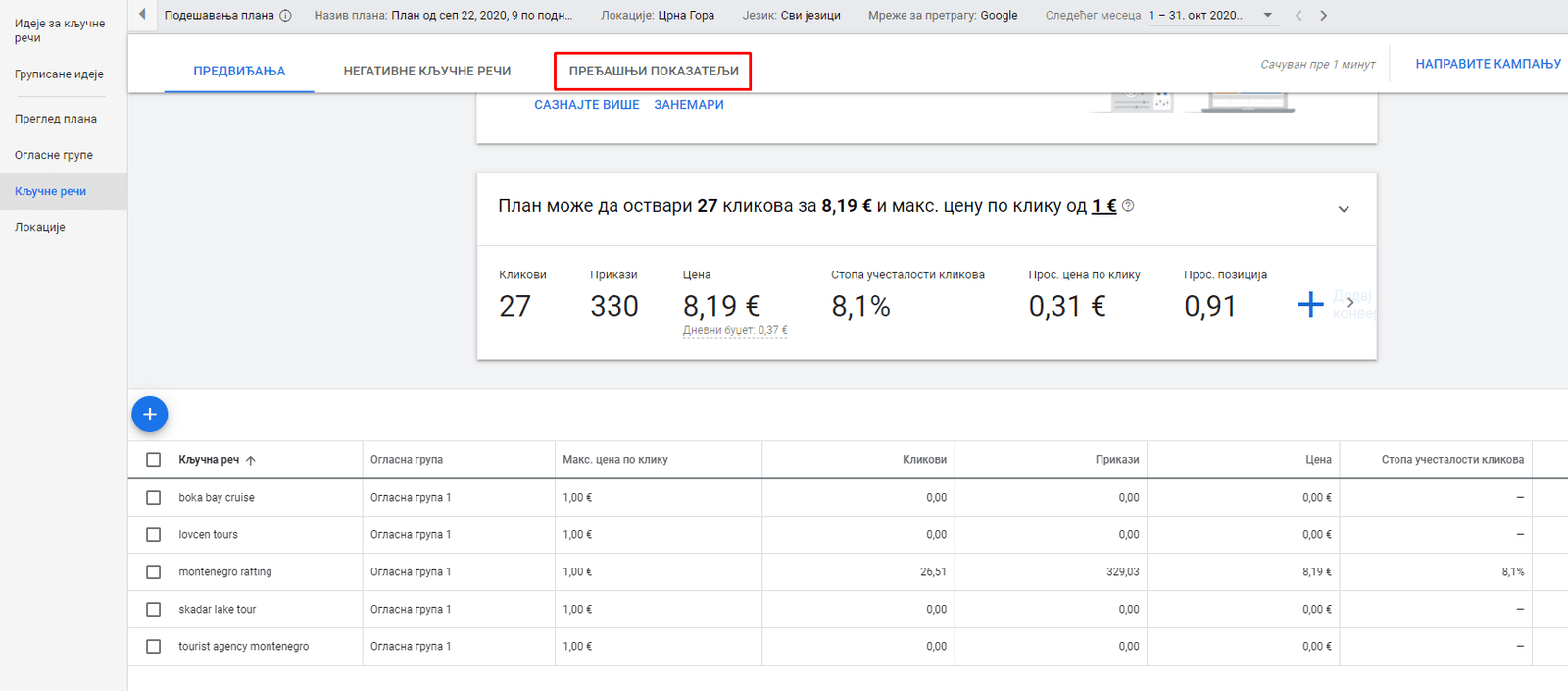This screenshot has height=691, width=1568.
Task: Click the Огласна група column header
Action: click(407, 460)
